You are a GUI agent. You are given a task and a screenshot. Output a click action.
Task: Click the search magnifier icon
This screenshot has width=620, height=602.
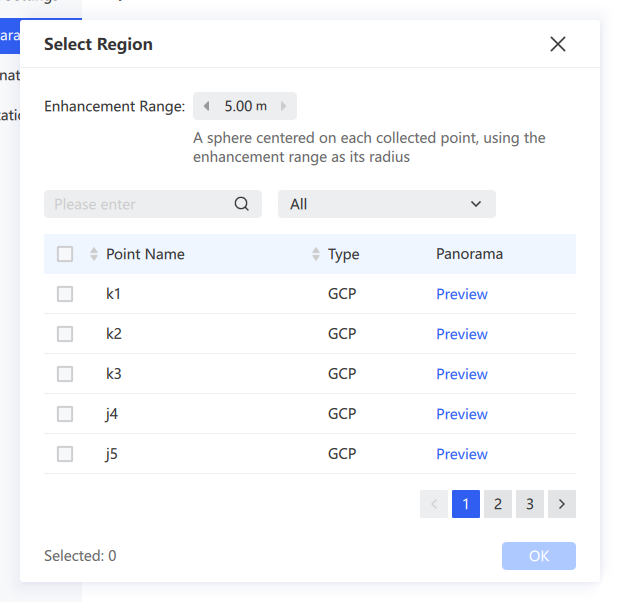(x=242, y=204)
